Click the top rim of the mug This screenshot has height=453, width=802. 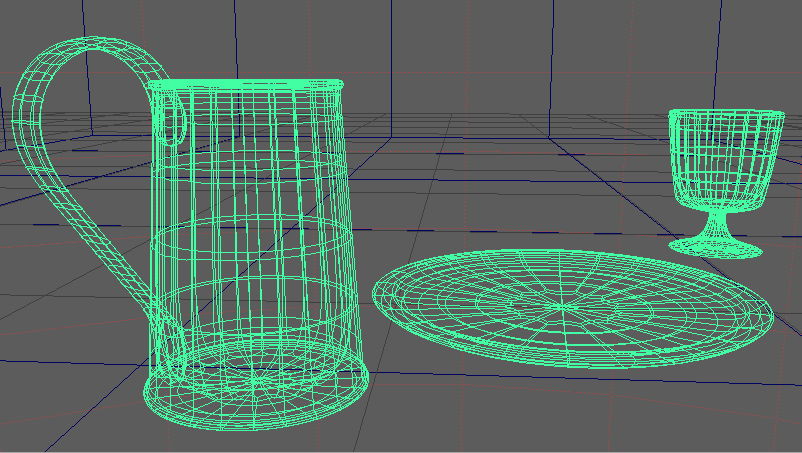246,86
